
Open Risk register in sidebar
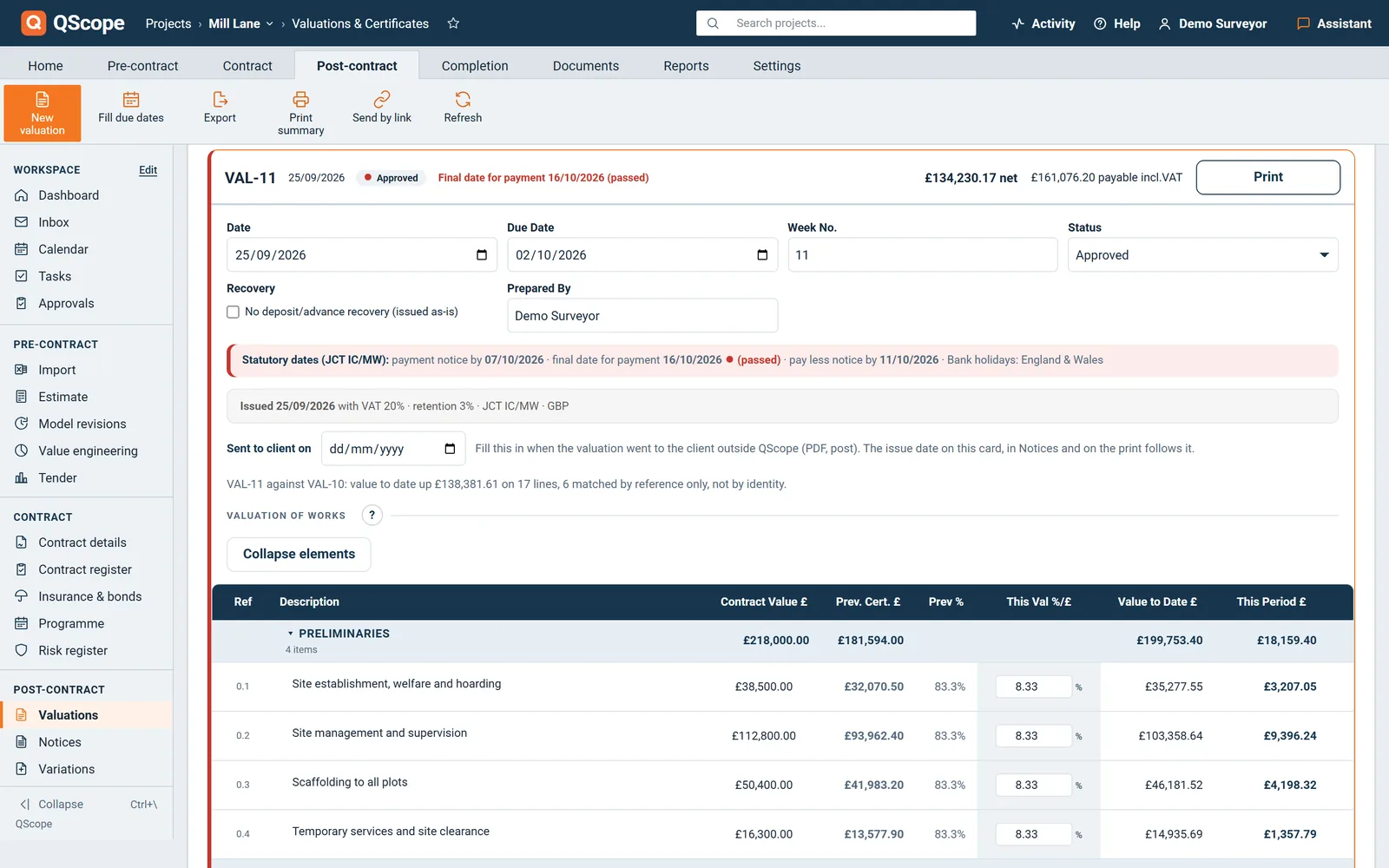[73, 650]
